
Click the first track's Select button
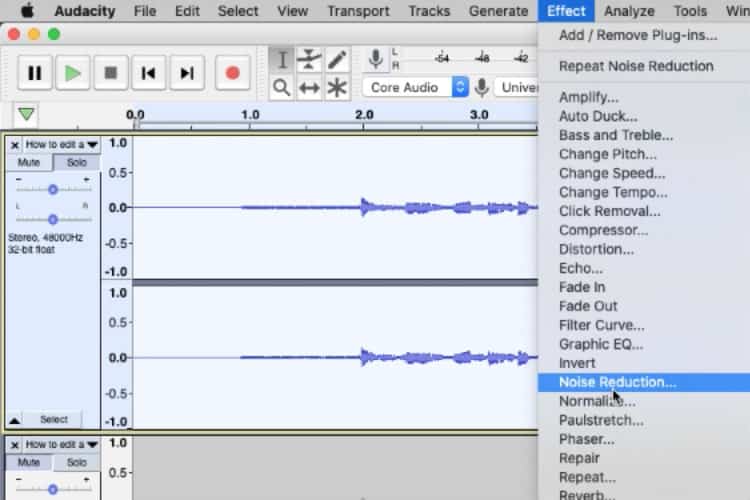(54, 420)
